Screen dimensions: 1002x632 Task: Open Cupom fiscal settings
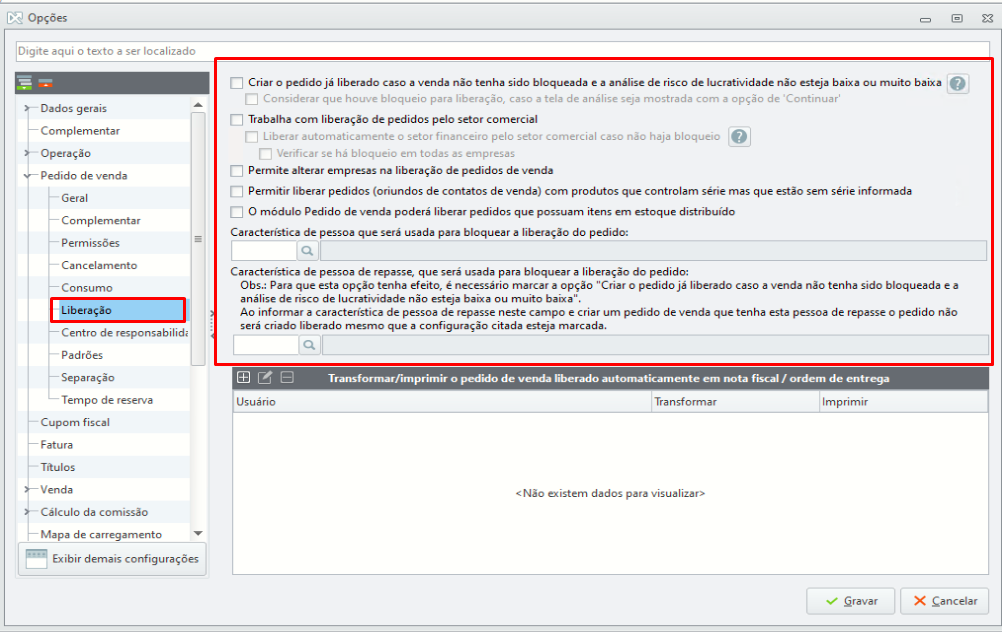(75, 422)
